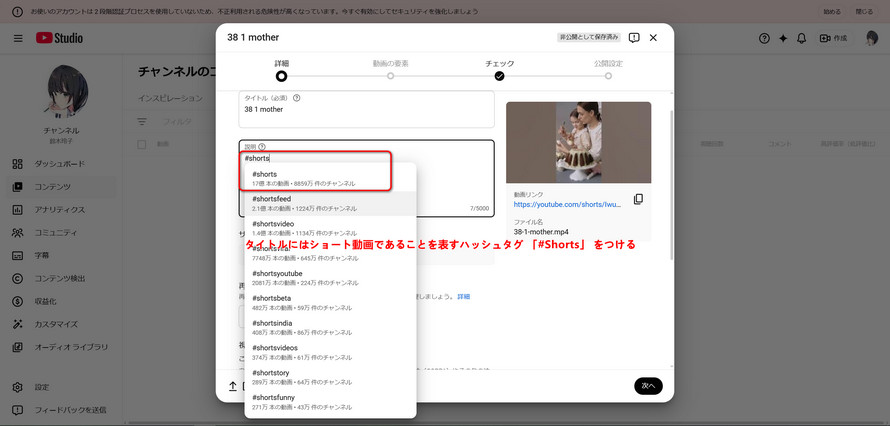Image resolution: width=890 pixels, height=426 pixels.
Task: Click the title field containing 38 1 mother
Action: (366, 109)
